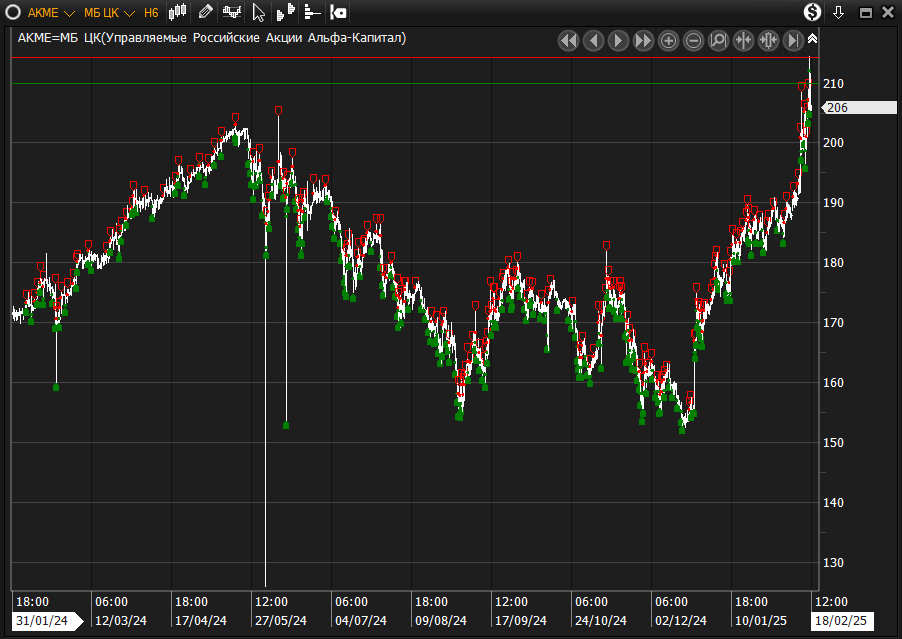The height and width of the screenshot is (639, 902).
Task: Open the indicators icon in toolbar
Action: click(x=232, y=12)
